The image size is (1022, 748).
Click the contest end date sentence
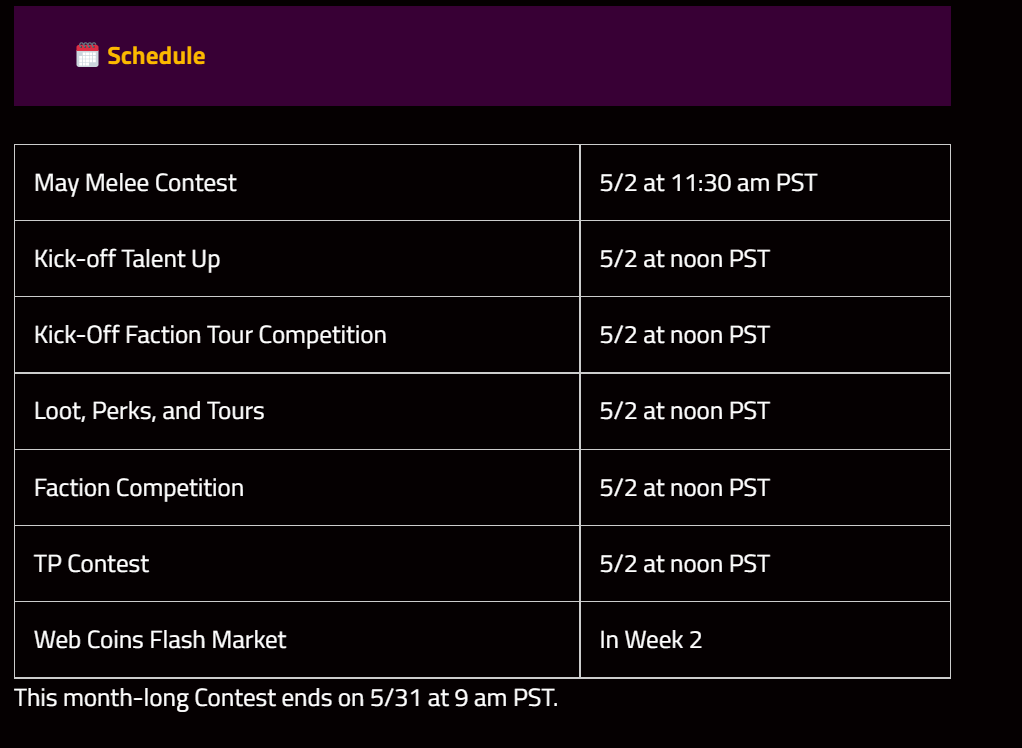tap(286, 698)
